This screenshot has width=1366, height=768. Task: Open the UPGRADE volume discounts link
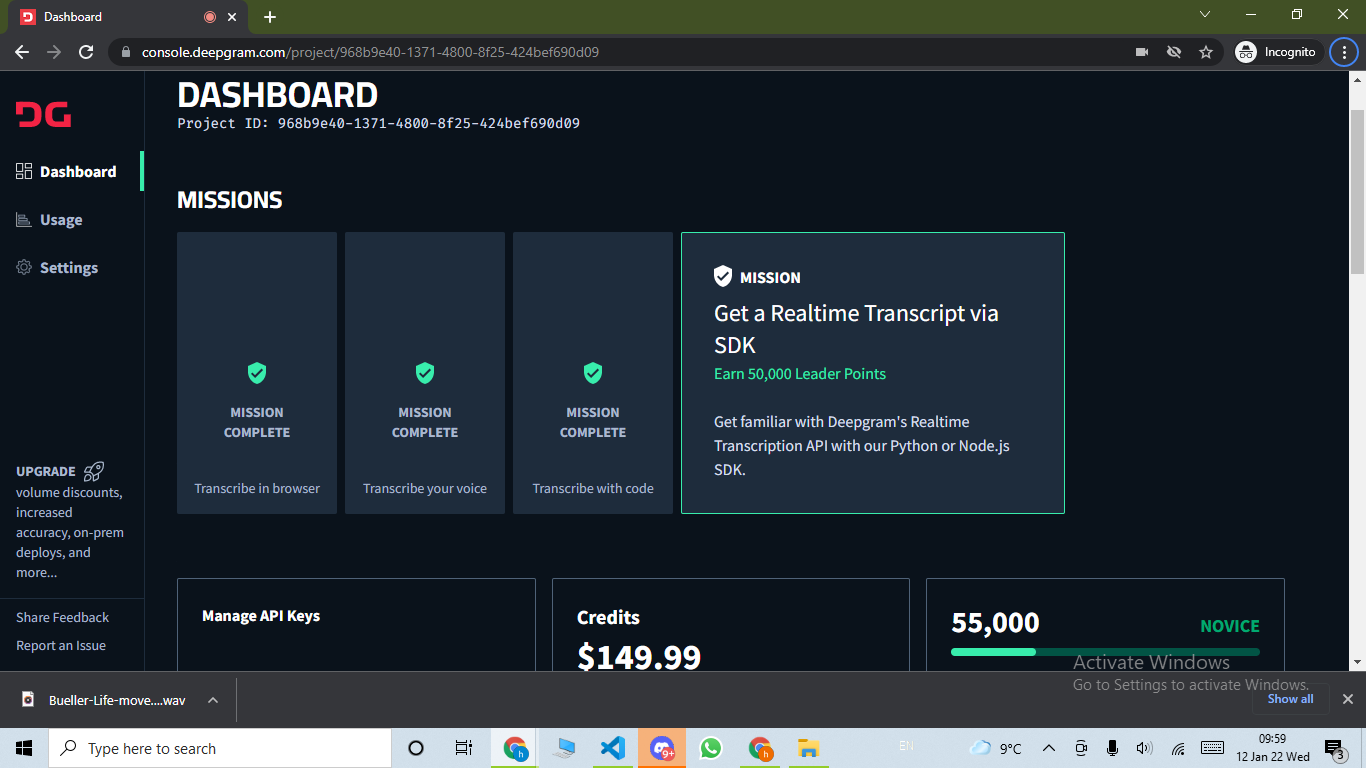click(x=70, y=521)
